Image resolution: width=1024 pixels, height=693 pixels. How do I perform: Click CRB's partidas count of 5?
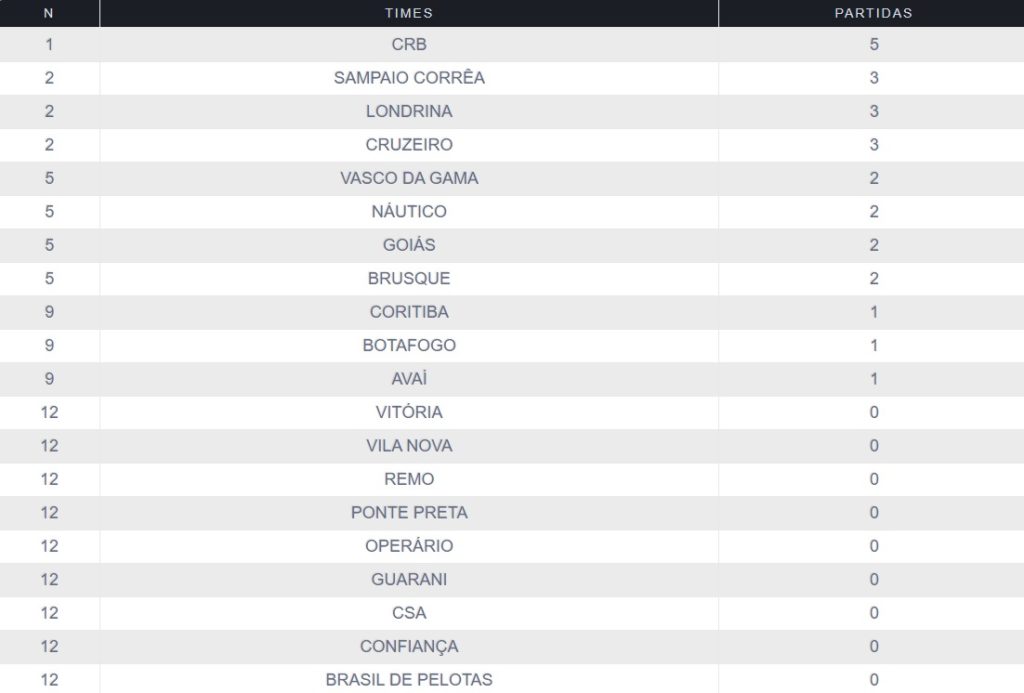(x=873, y=44)
